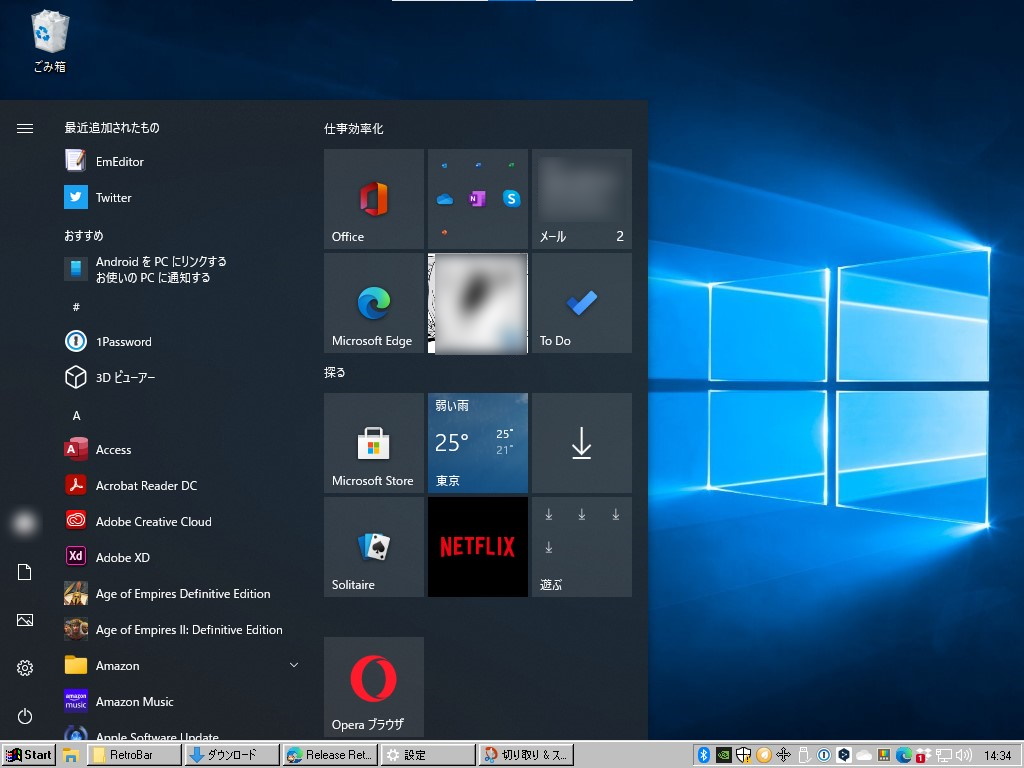Click the 14:34 clock in tray
1024x768 pixels.
(x=997, y=755)
